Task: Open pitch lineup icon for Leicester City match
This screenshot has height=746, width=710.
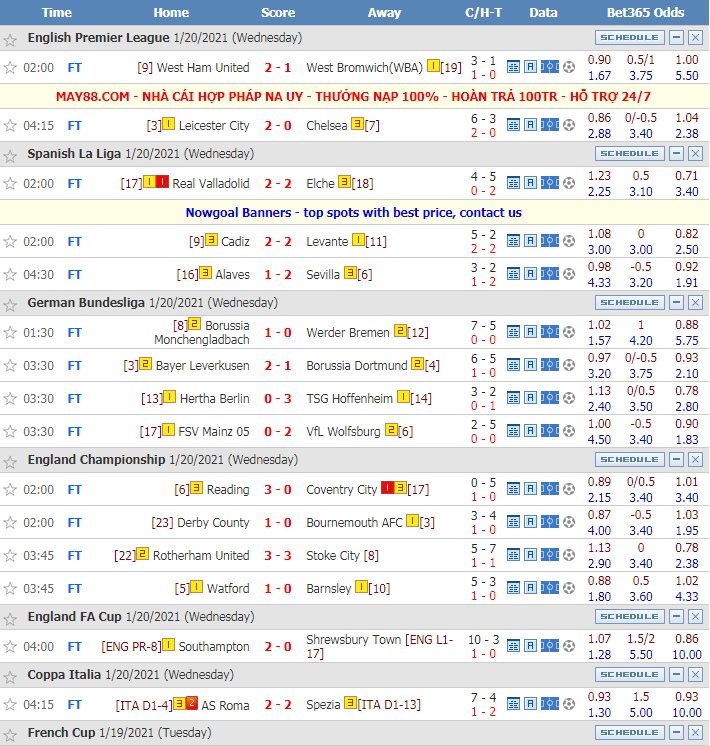Action: pos(550,125)
